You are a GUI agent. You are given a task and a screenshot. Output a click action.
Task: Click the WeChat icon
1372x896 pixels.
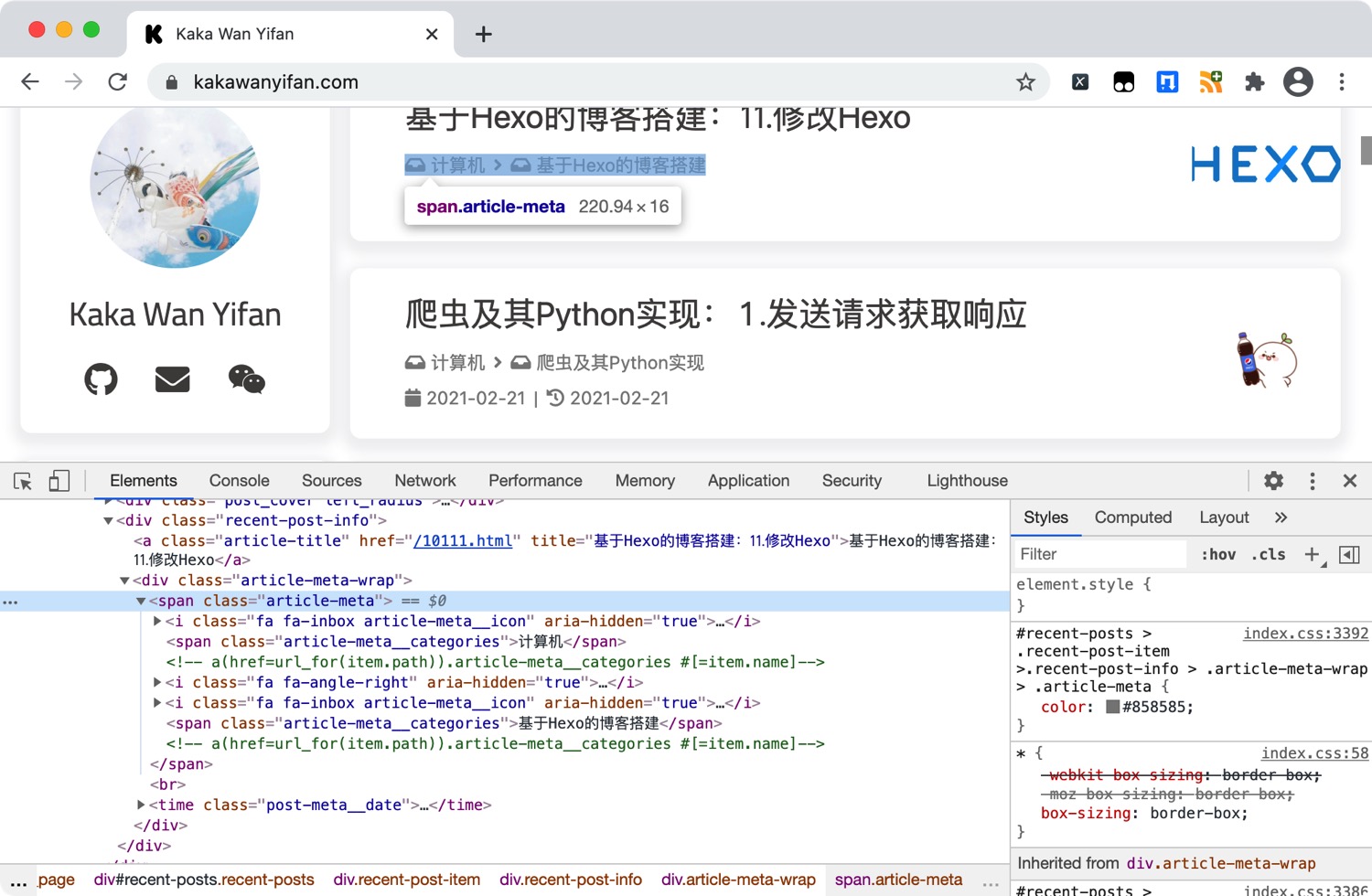246,379
